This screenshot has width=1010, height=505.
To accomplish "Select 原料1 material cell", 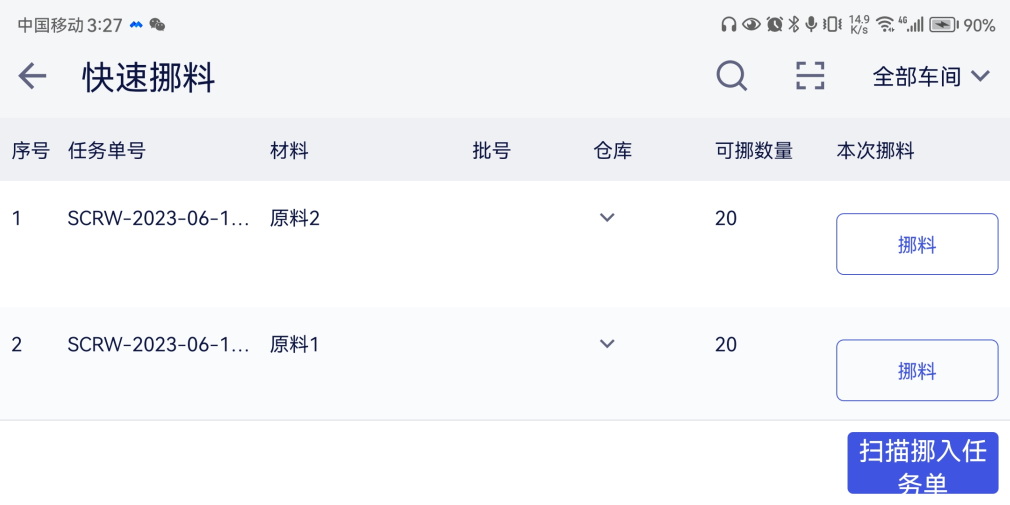I will click(295, 345).
